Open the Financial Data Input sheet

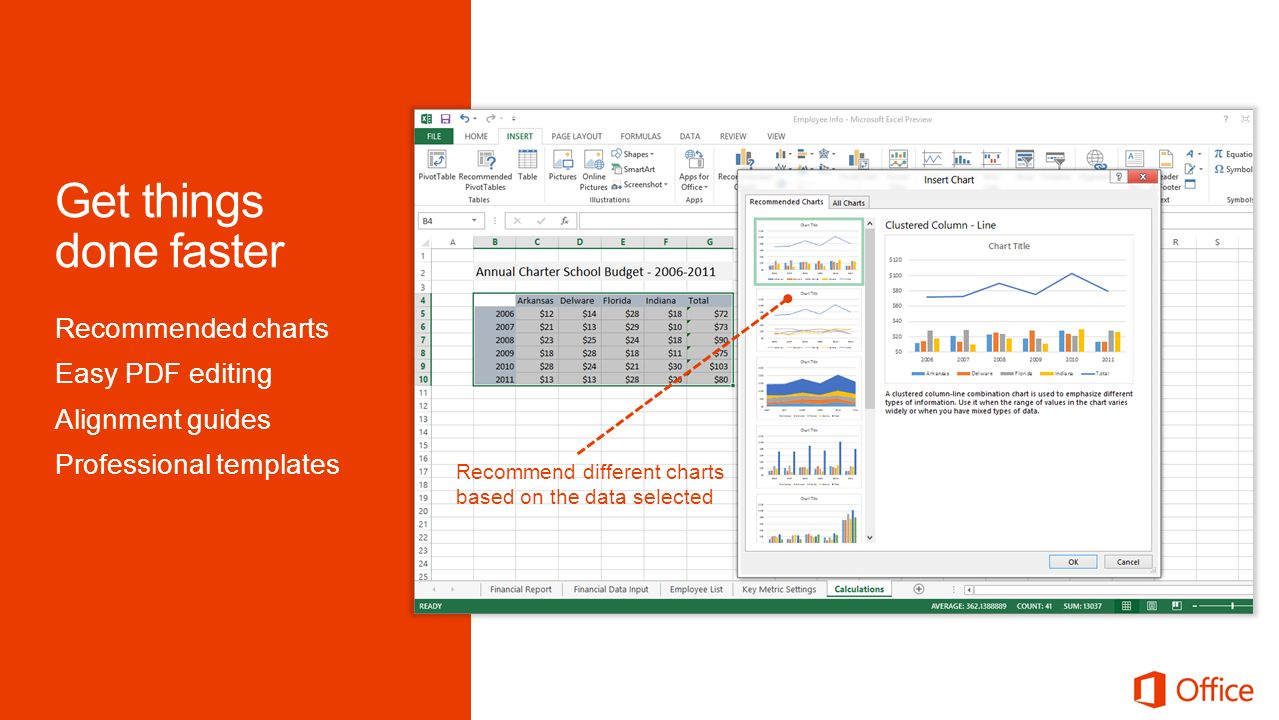tap(610, 589)
